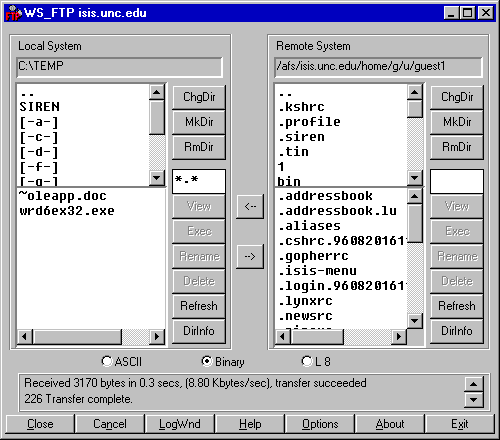Click the down arrow of the remote directory list
This screenshot has height=440, width=500.
414,178
